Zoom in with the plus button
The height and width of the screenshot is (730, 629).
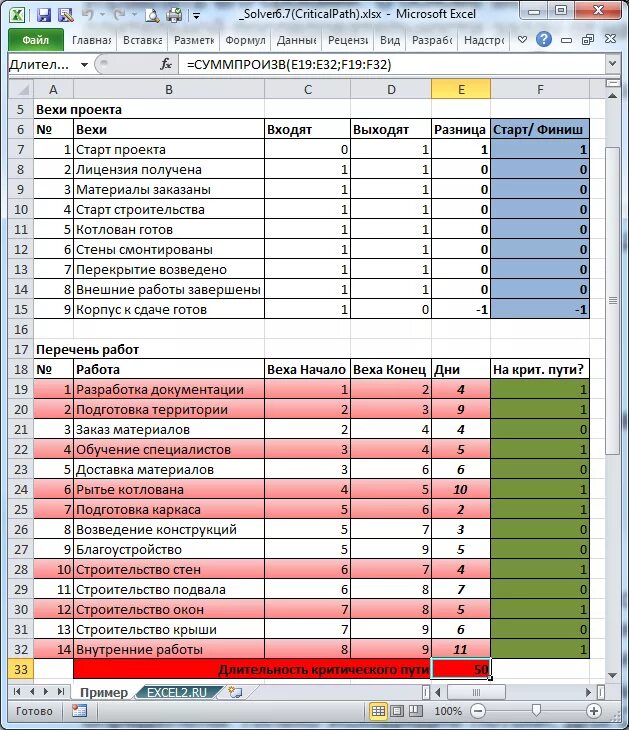[x=594, y=711]
